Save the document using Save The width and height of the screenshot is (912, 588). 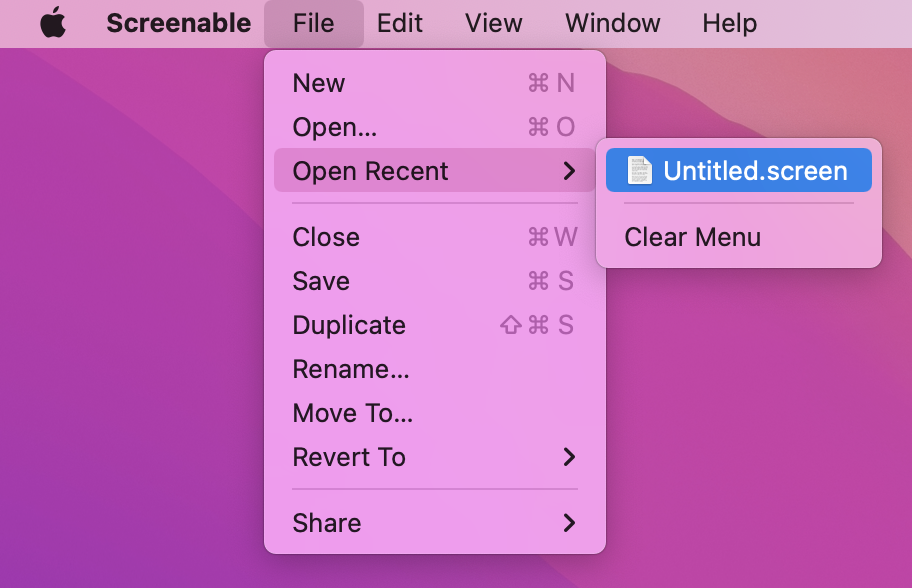321,281
